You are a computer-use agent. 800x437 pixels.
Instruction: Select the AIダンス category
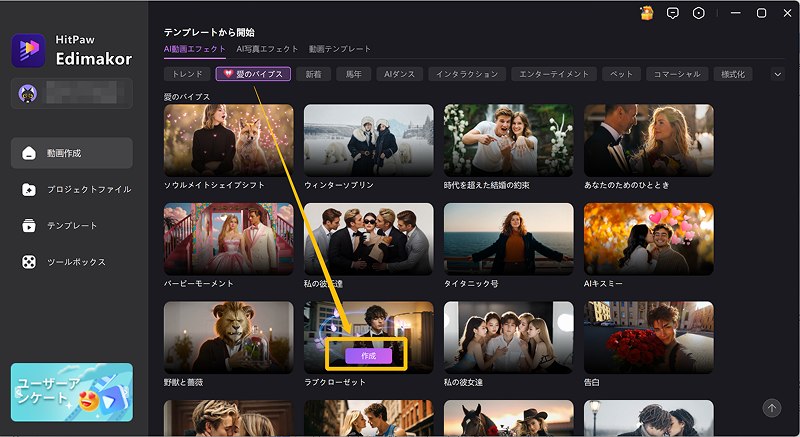coord(399,74)
